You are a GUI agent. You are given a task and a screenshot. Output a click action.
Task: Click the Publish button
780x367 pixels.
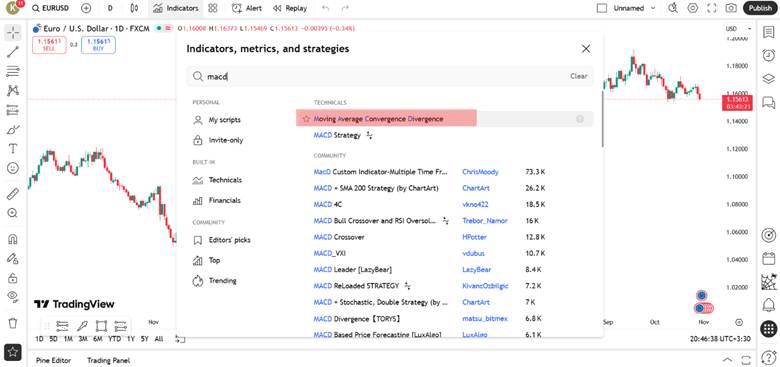(760, 8)
